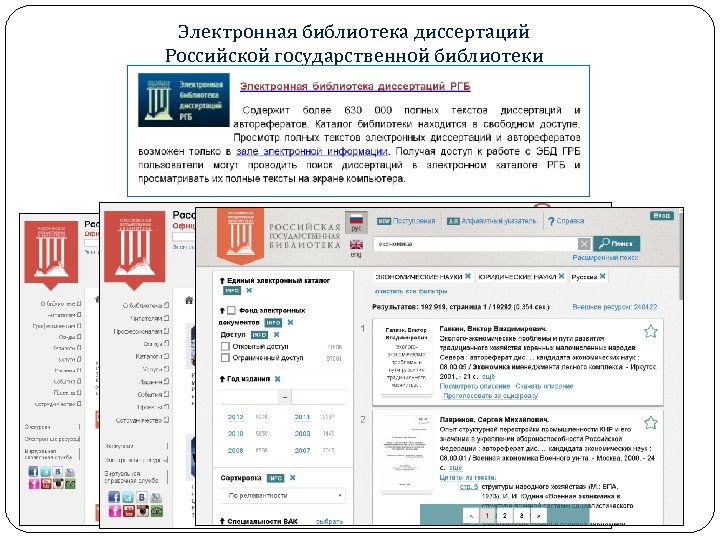
Task: Open the Внешние ресурсы: 240422 link
Action: (614, 307)
